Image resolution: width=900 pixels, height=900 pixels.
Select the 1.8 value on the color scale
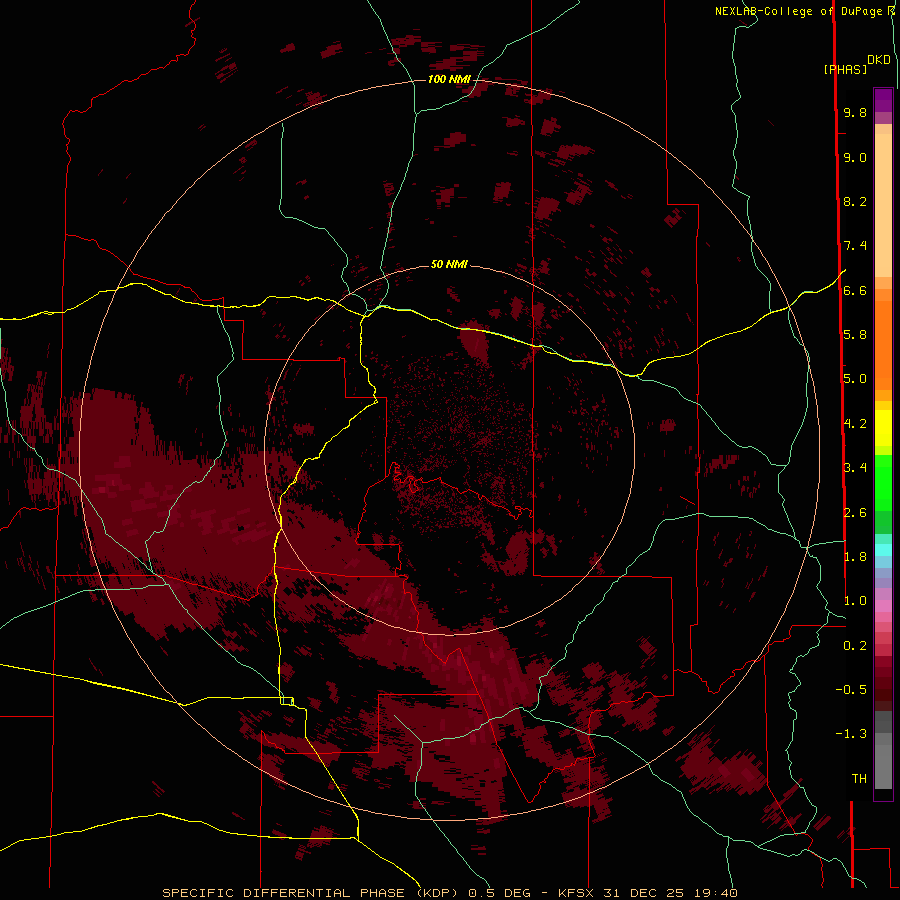(855, 556)
